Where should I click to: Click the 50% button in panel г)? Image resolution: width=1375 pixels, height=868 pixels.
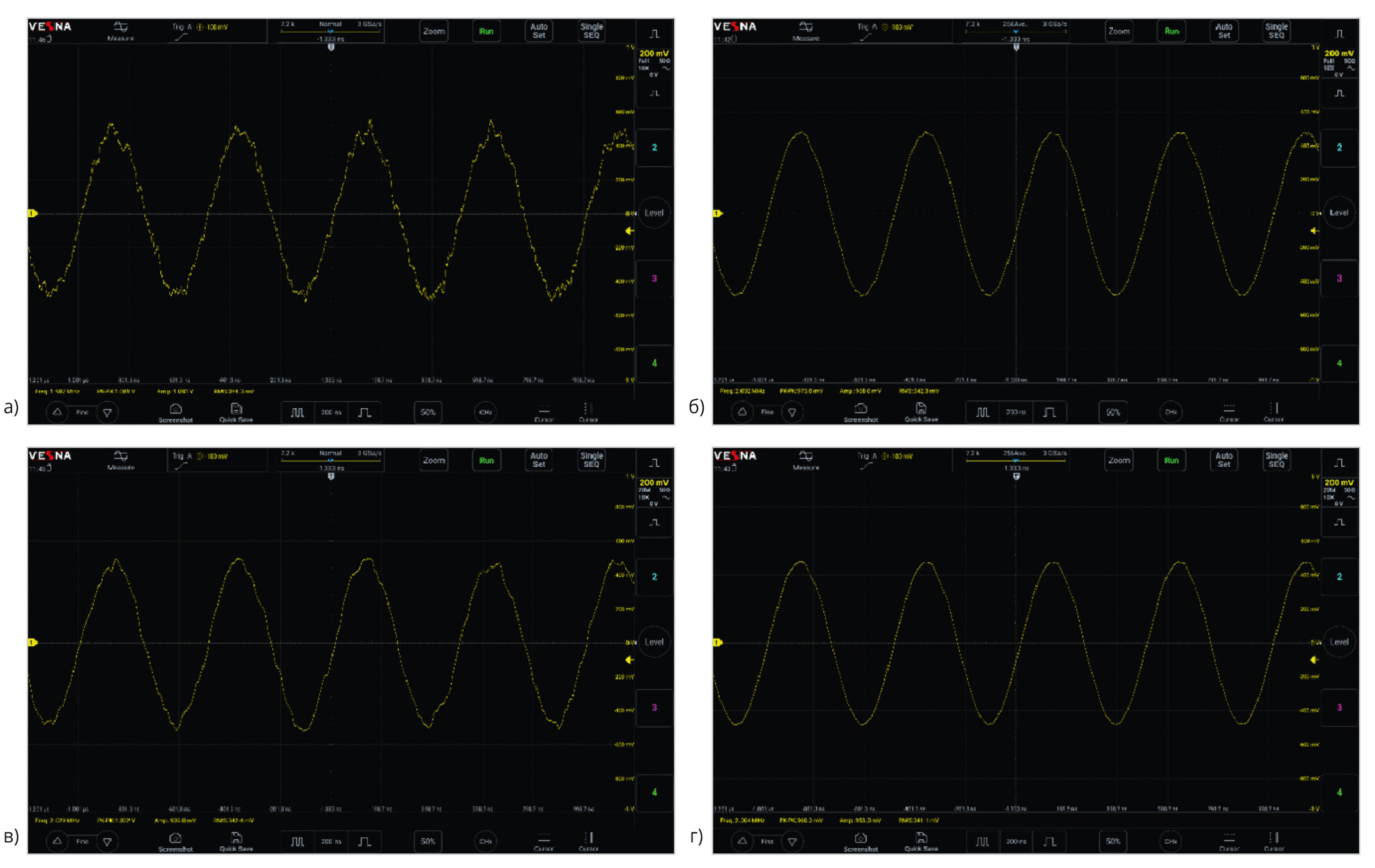click(1113, 841)
